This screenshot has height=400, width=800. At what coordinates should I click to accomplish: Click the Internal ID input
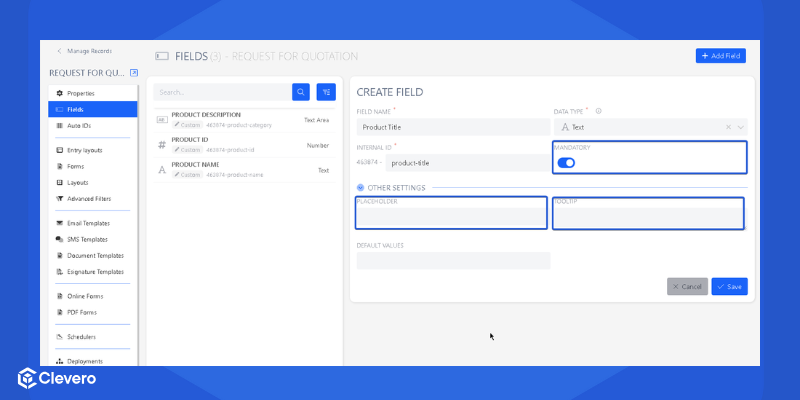pyautogui.click(x=468, y=163)
